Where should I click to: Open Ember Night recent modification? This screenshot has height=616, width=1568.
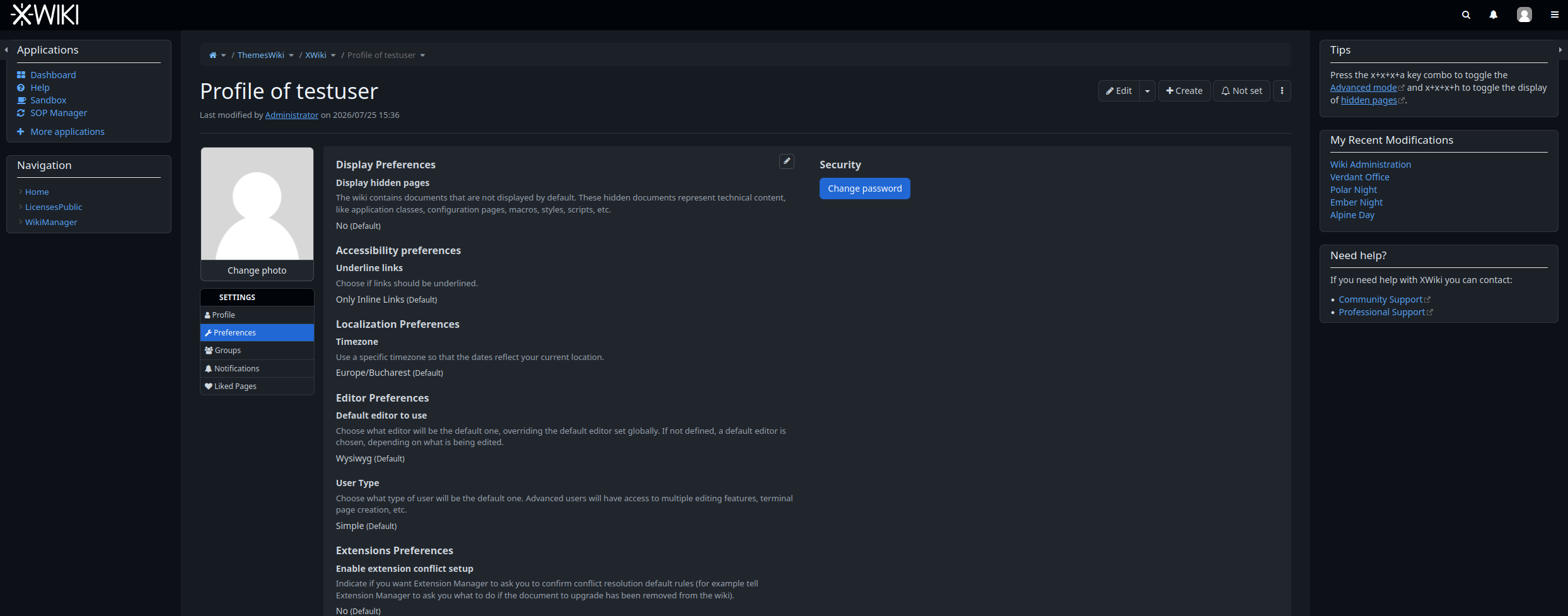coord(1356,202)
